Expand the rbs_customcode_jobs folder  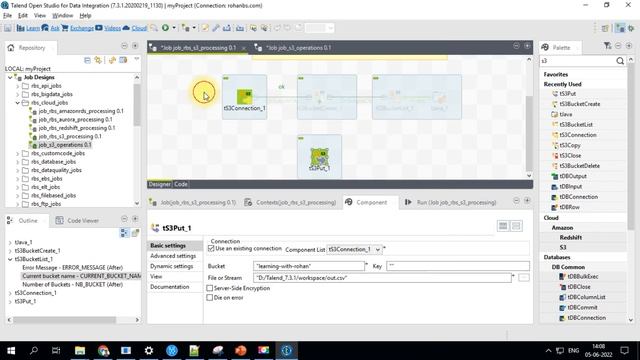(18, 153)
